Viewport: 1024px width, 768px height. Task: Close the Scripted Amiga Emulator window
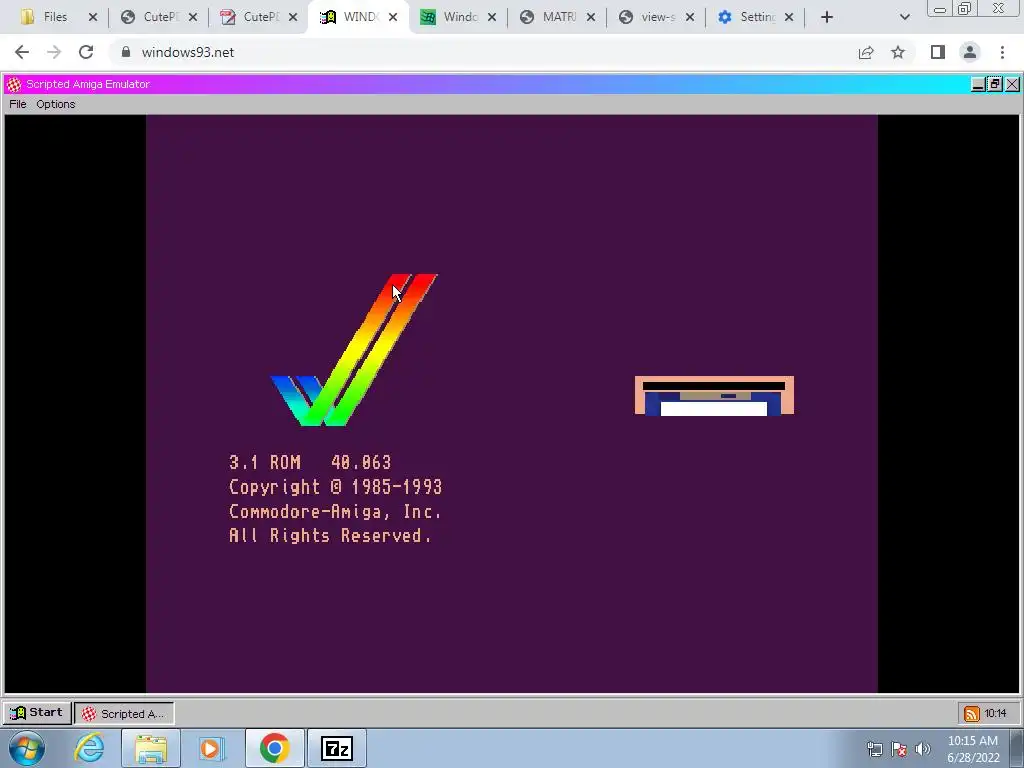tap(1012, 84)
